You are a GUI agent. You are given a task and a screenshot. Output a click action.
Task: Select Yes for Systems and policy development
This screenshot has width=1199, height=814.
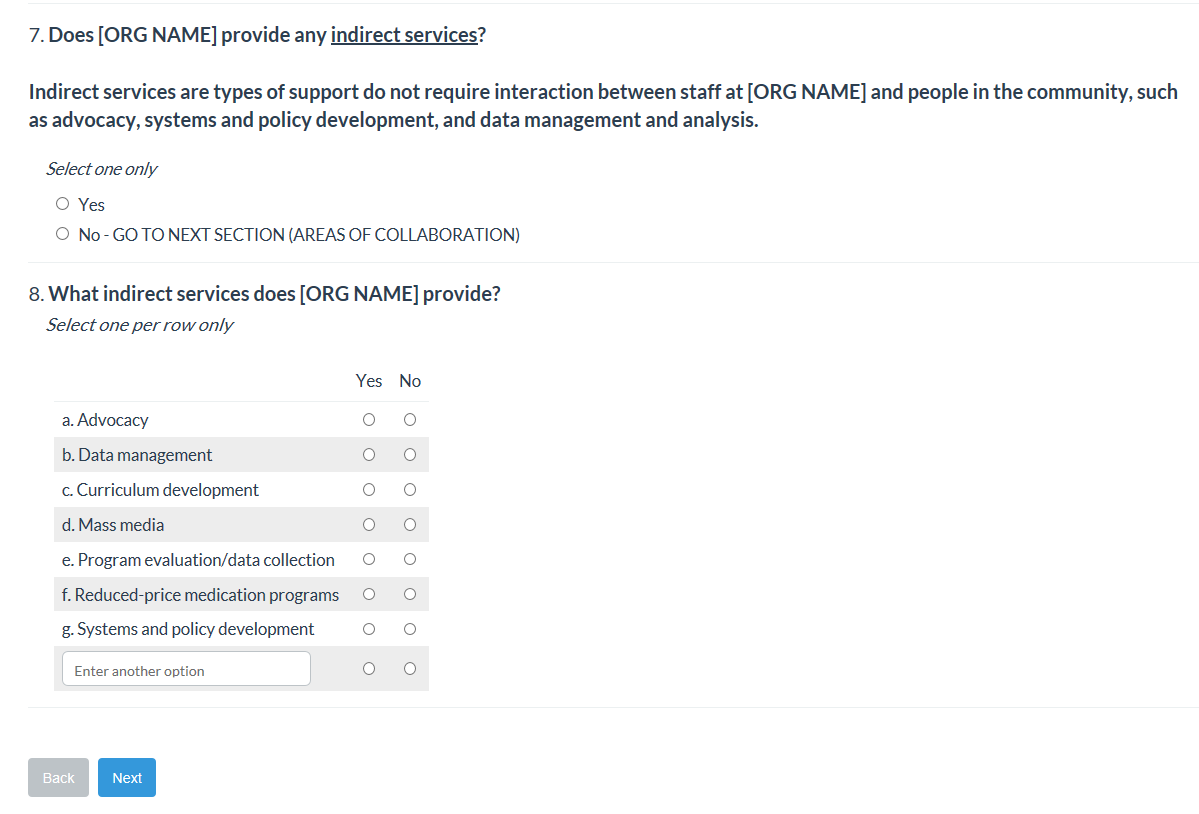369,629
